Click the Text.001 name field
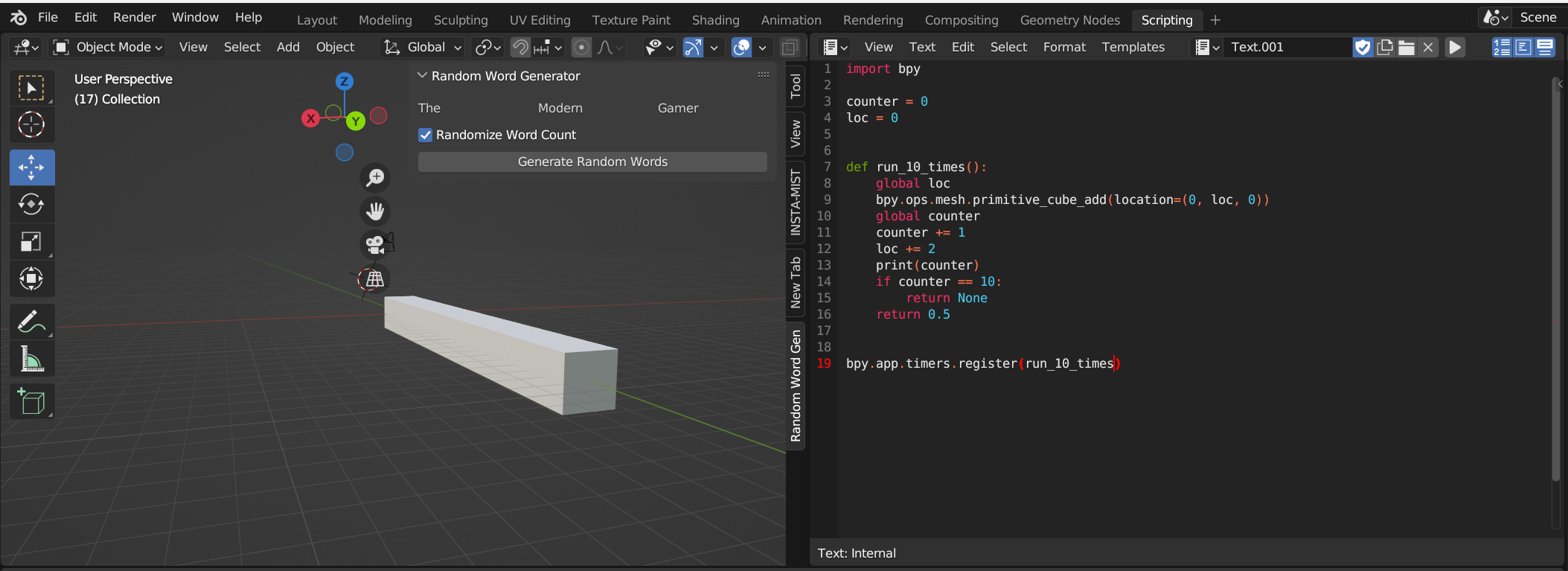 pos(1287,48)
